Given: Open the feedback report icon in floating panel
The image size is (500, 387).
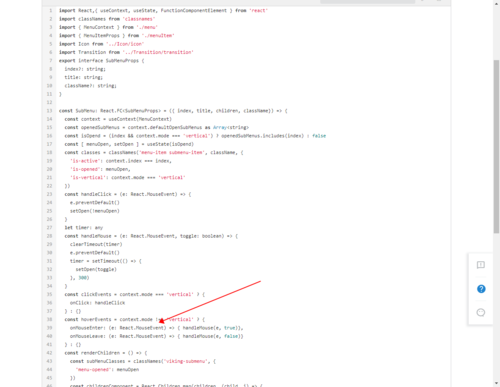Looking at the screenshot, I should (481, 265).
